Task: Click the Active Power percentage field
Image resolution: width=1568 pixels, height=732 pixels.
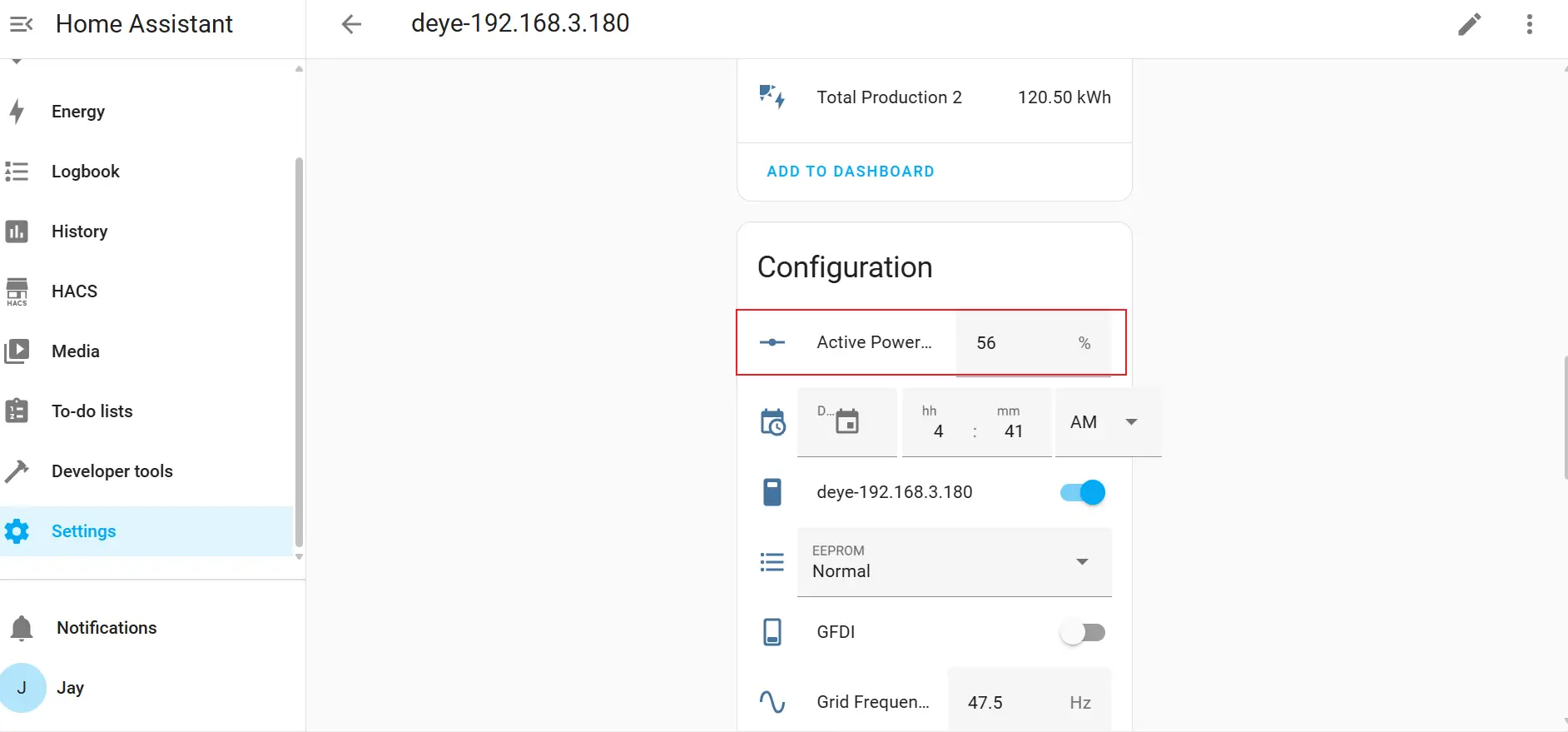Action: [x=1024, y=343]
